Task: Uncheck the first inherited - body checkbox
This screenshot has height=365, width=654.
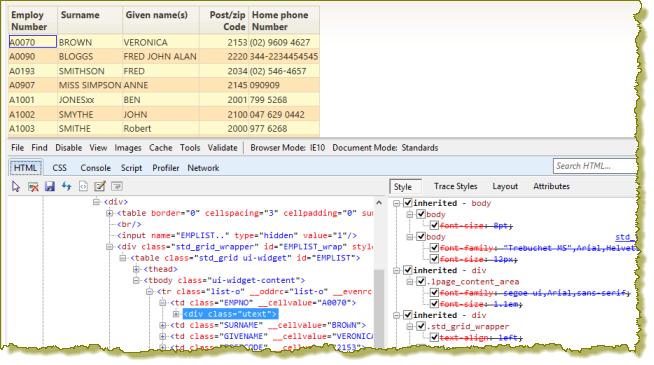Action: 408,203
